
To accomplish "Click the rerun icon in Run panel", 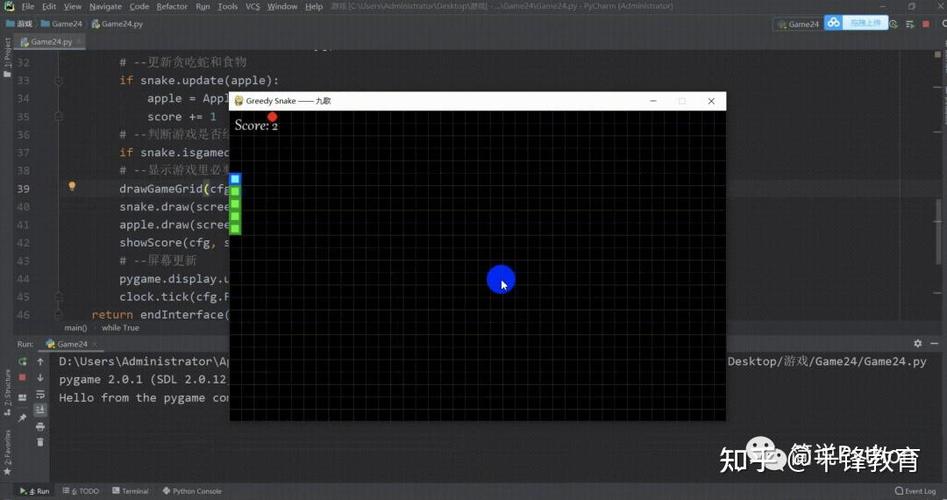I will point(22,361).
